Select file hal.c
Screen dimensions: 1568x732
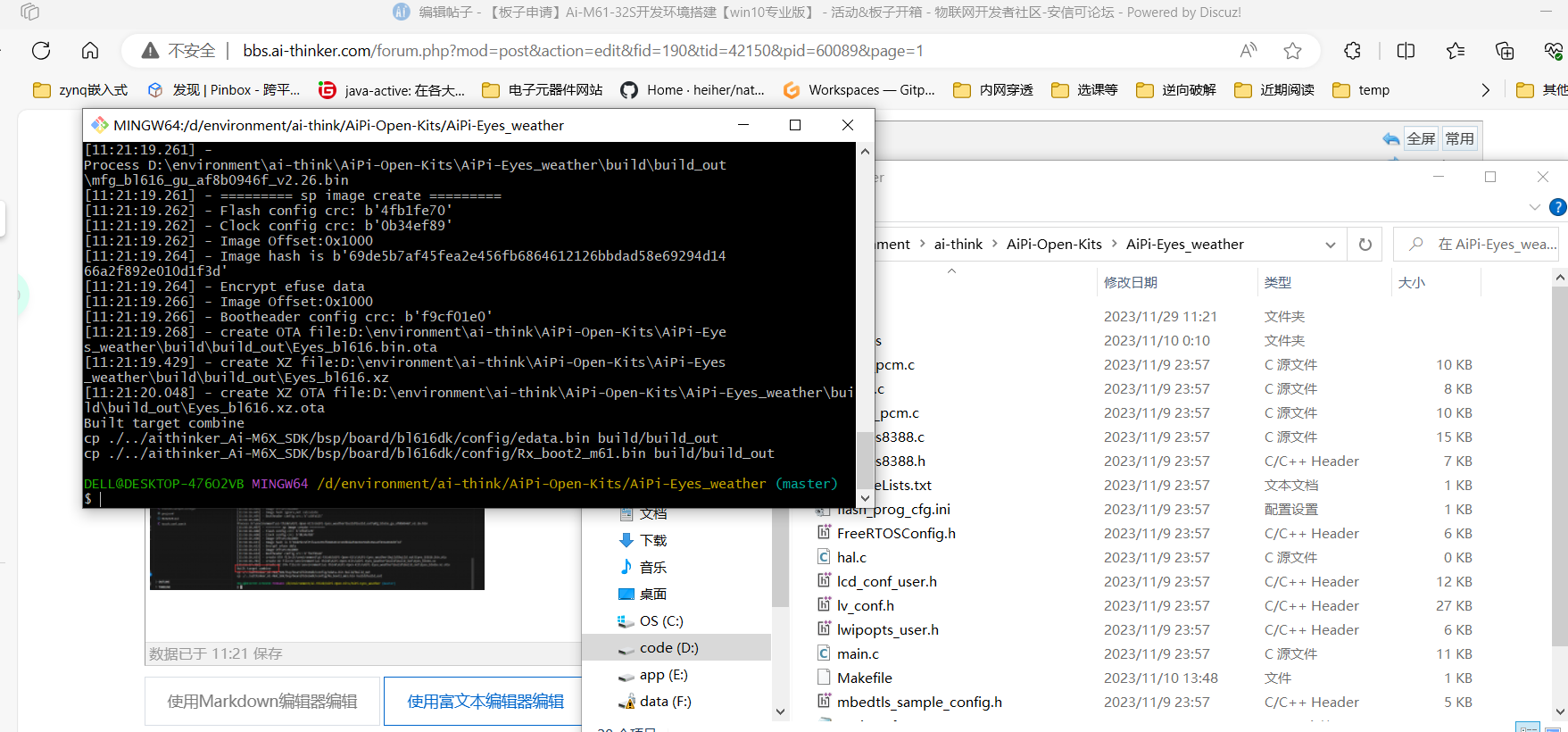851,558
